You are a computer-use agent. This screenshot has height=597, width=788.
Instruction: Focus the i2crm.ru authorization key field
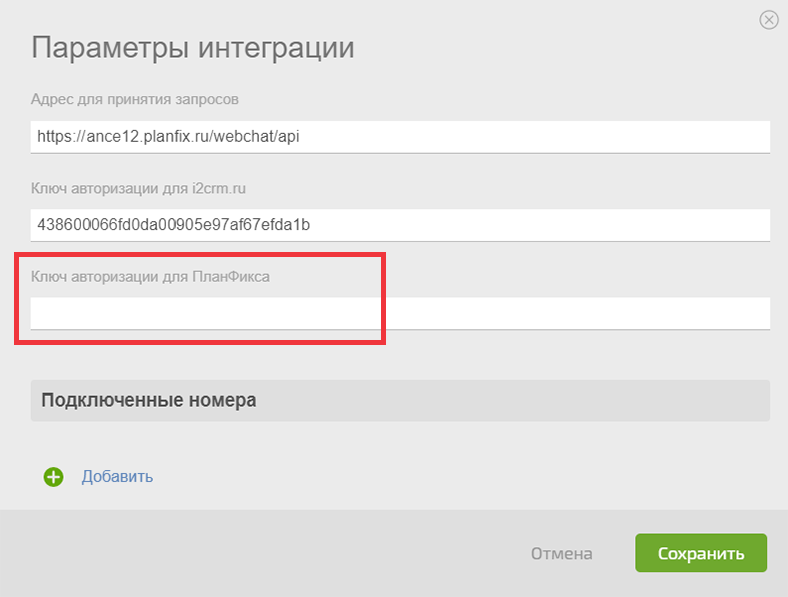click(400, 225)
